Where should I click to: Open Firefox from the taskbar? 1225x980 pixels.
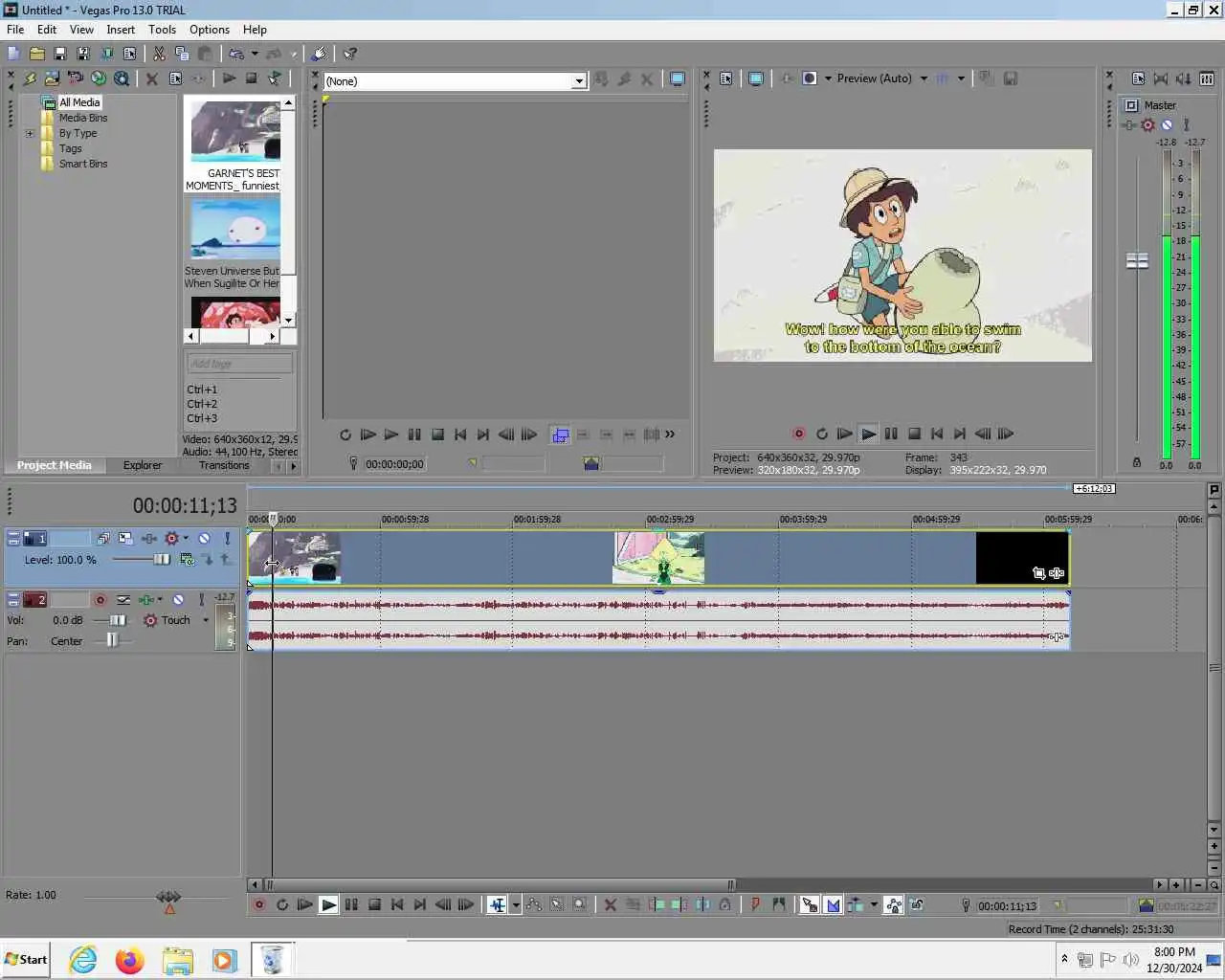tap(129, 960)
